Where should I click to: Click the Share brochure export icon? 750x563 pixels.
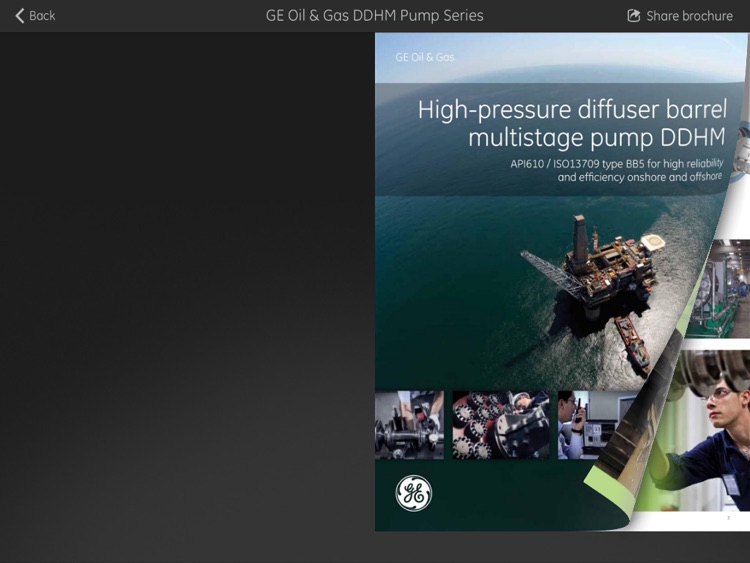tap(633, 15)
